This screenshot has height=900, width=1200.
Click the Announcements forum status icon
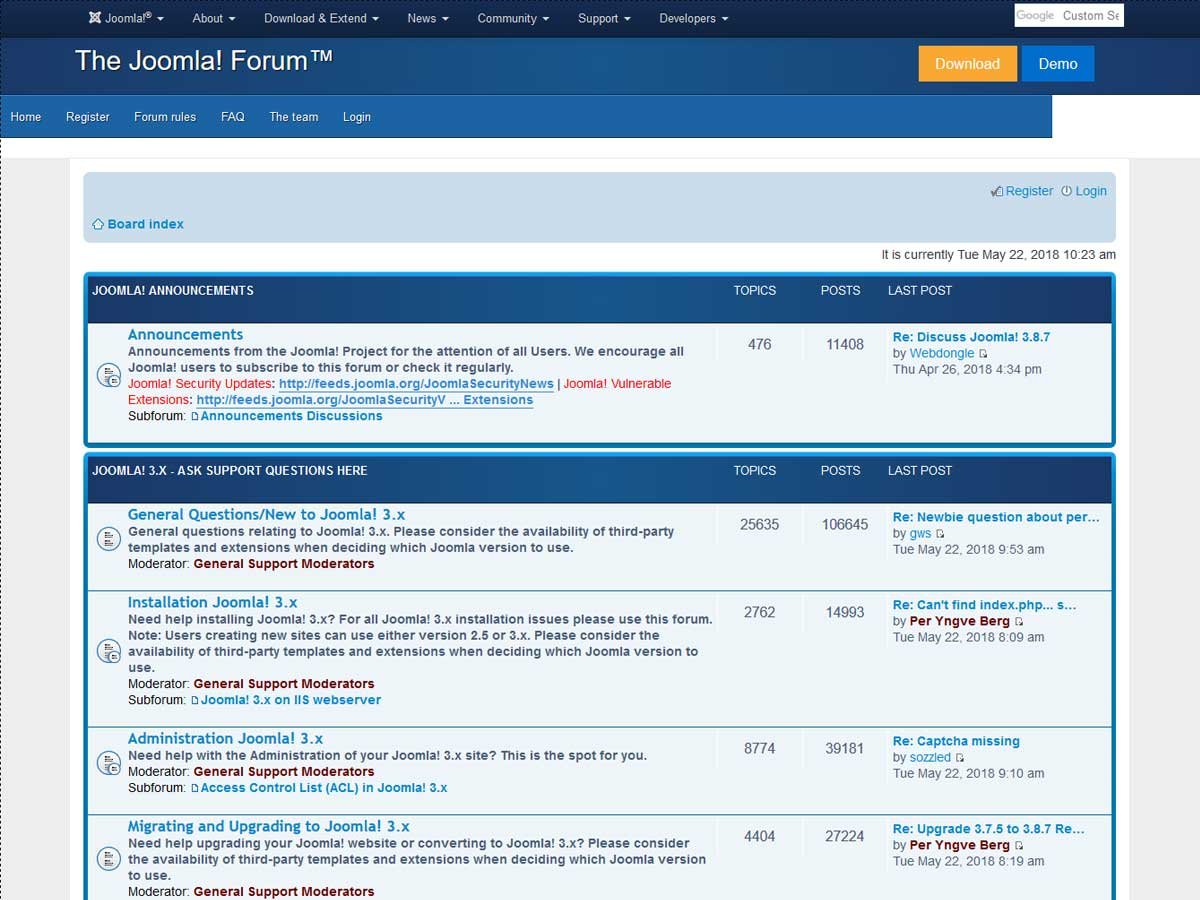click(108, 375)
